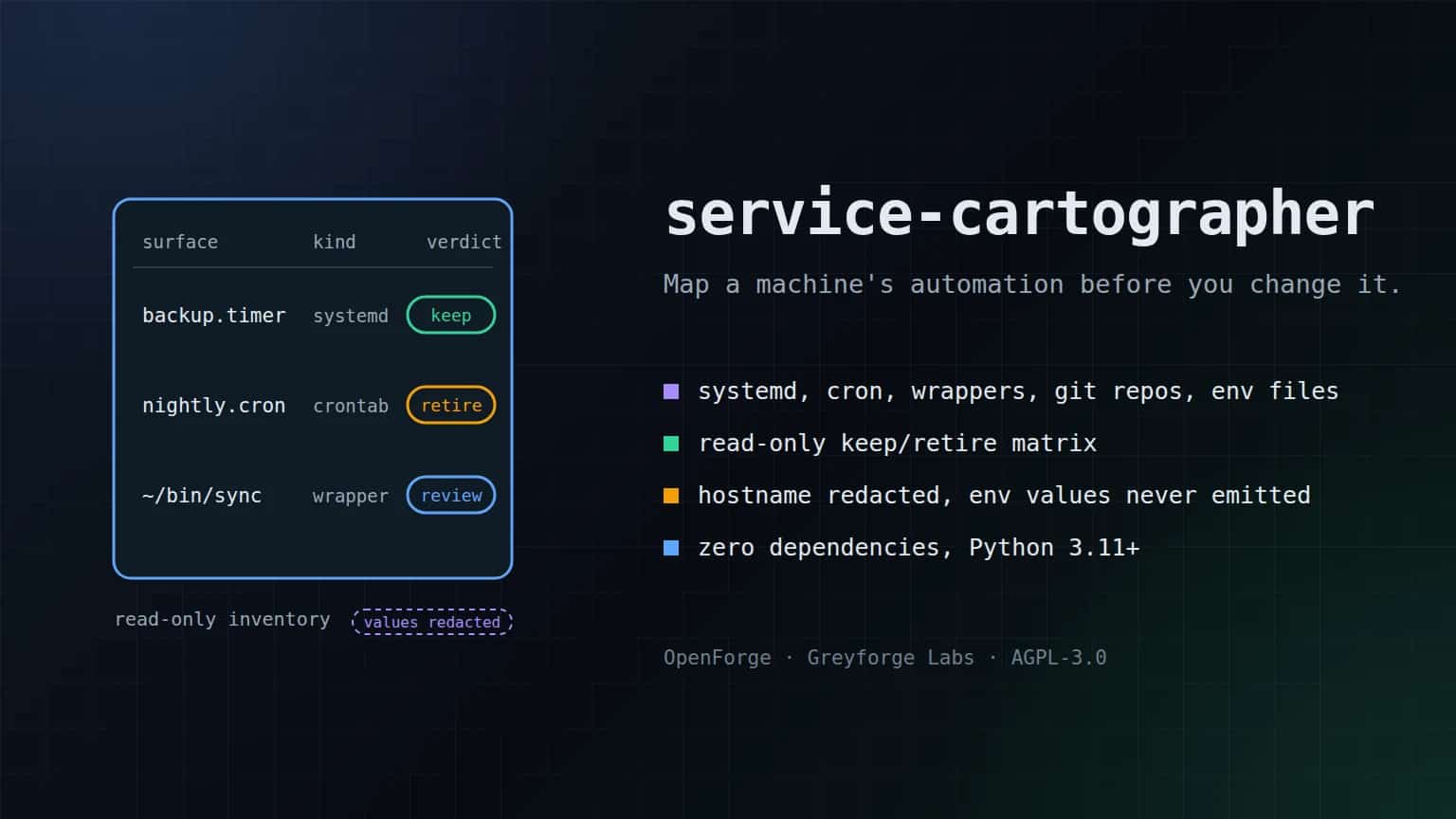The image size is (1456, 819).
Task: Click the service-cartographer title
Action: [x=1020, y=214]
